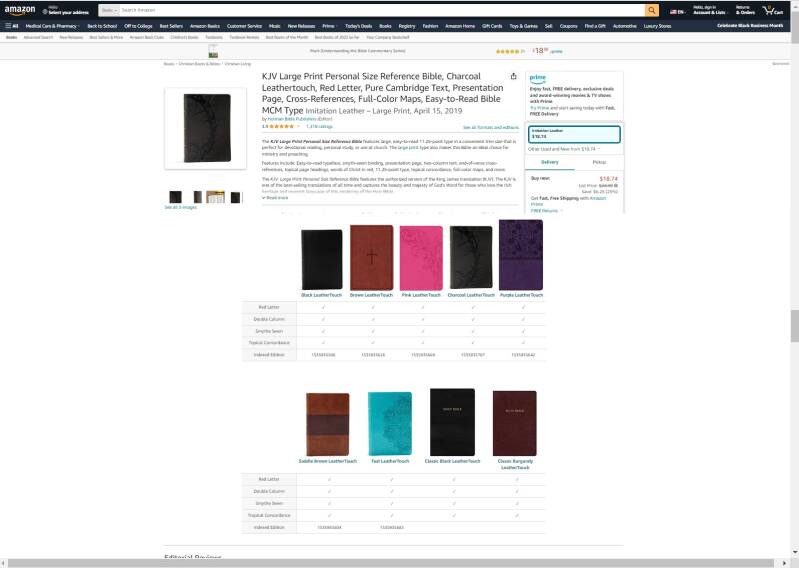Screen dimensions: 799x568
Task: Select the open-pages image thumbnail
Action: coord(216,197)
